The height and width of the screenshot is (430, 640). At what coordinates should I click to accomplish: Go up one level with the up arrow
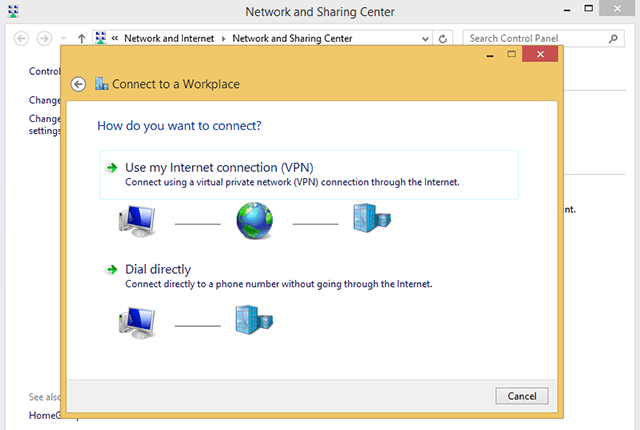(x=82, y=39)
